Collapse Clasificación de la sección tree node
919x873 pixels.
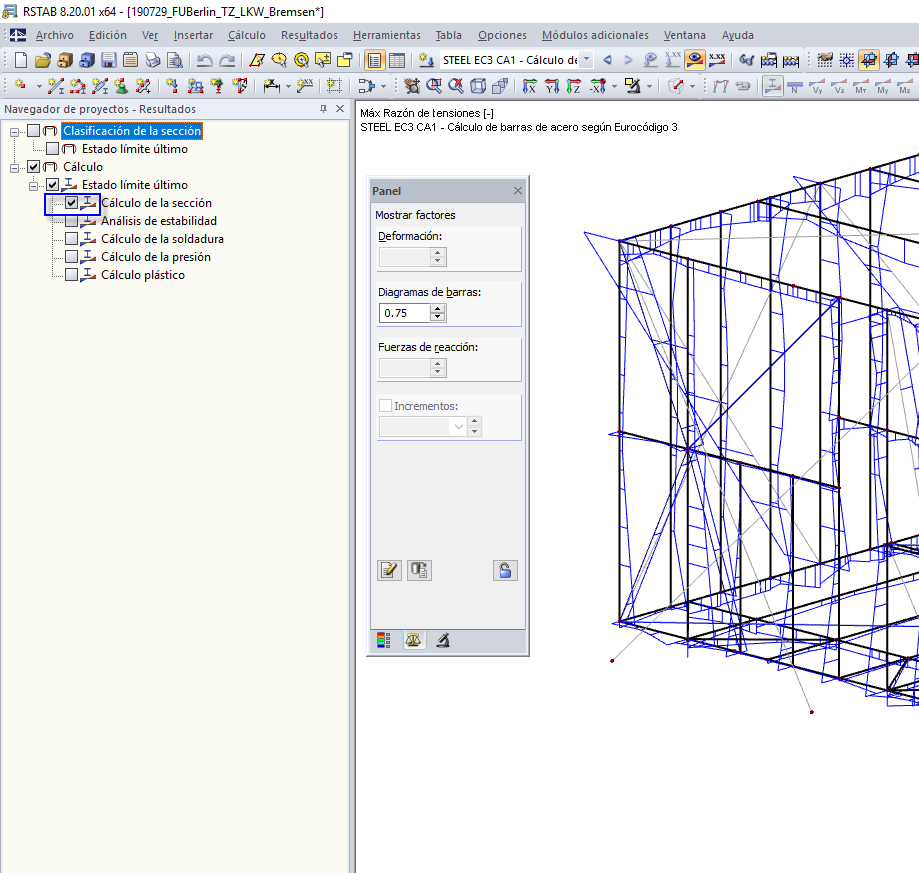(15, 132)
